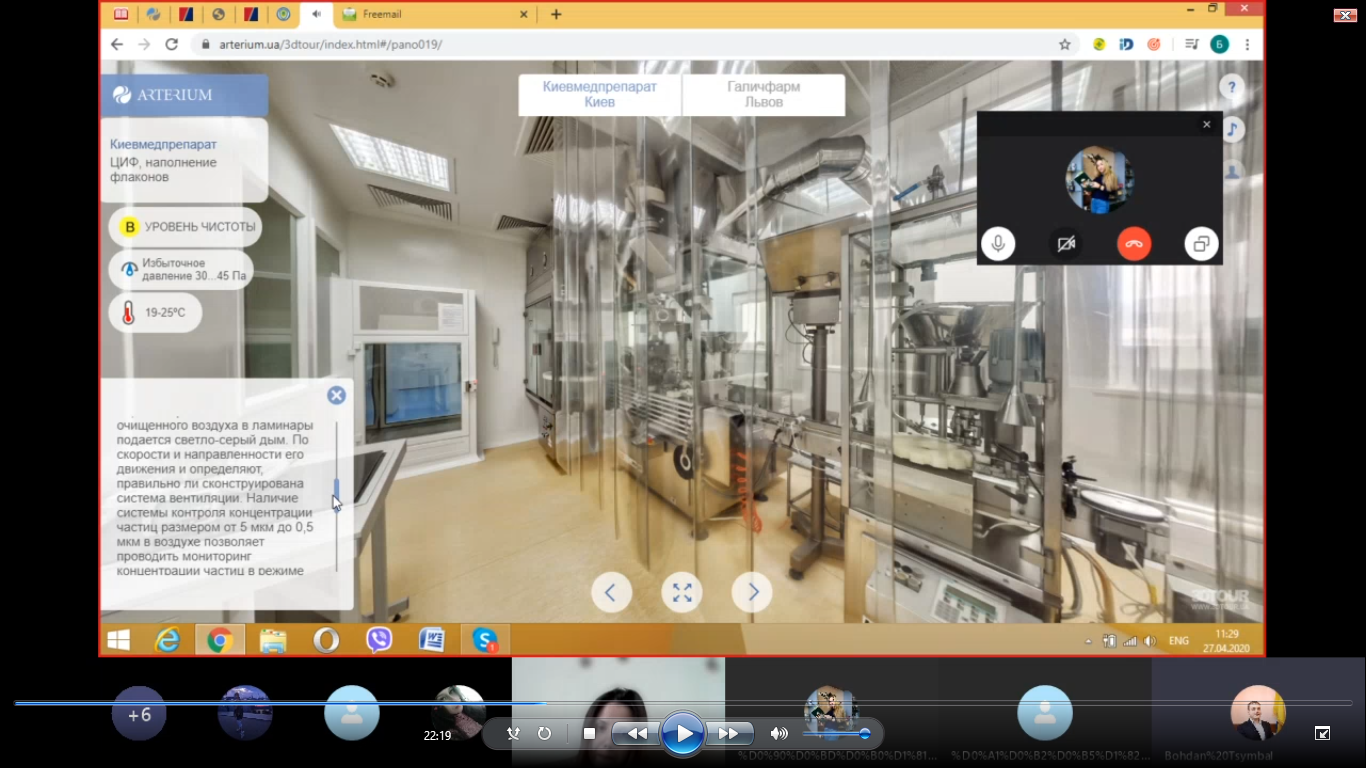Close the description text panel
1366x768 pixels.
[x=337, y=395]
